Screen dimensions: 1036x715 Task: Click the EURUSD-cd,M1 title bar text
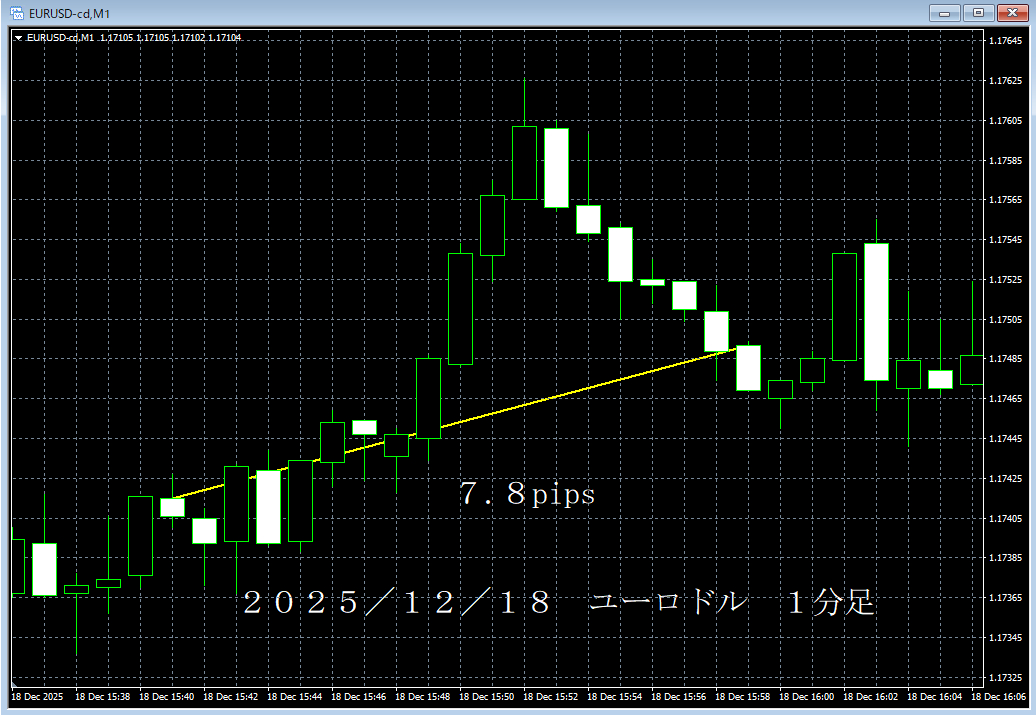[x=69, y=14]
